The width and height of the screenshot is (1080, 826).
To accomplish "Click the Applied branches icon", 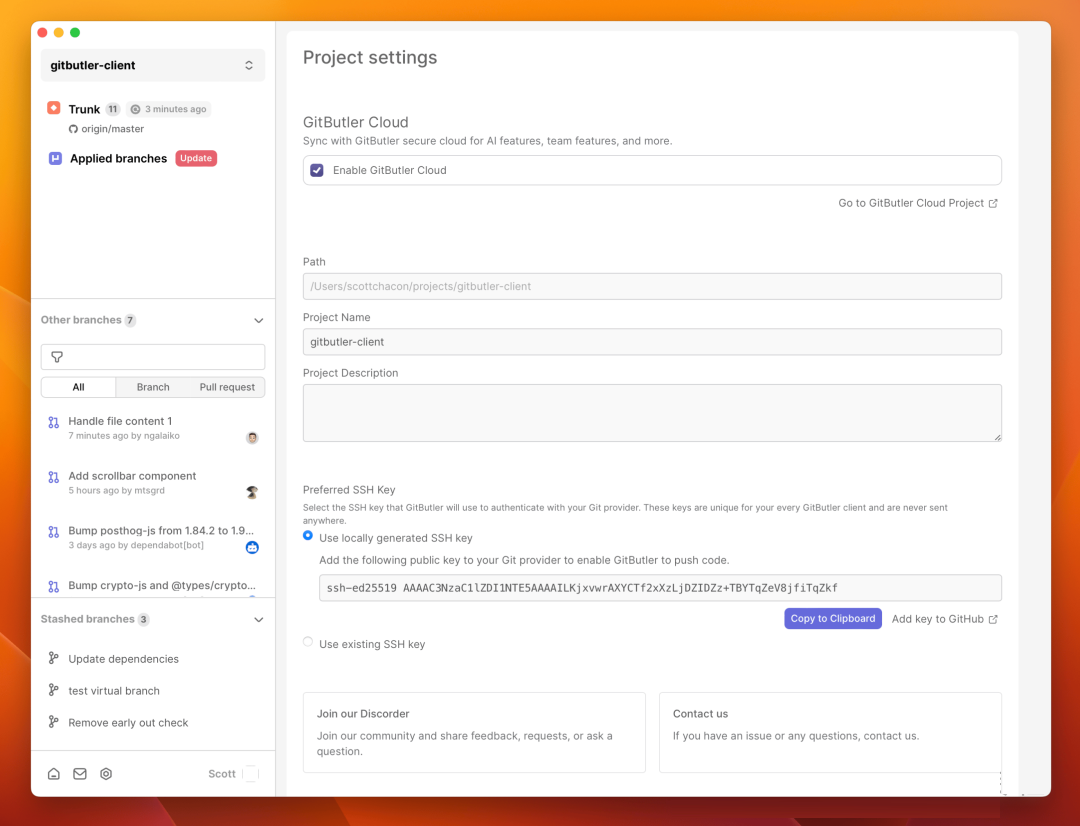I will click(x=56, y=158).
